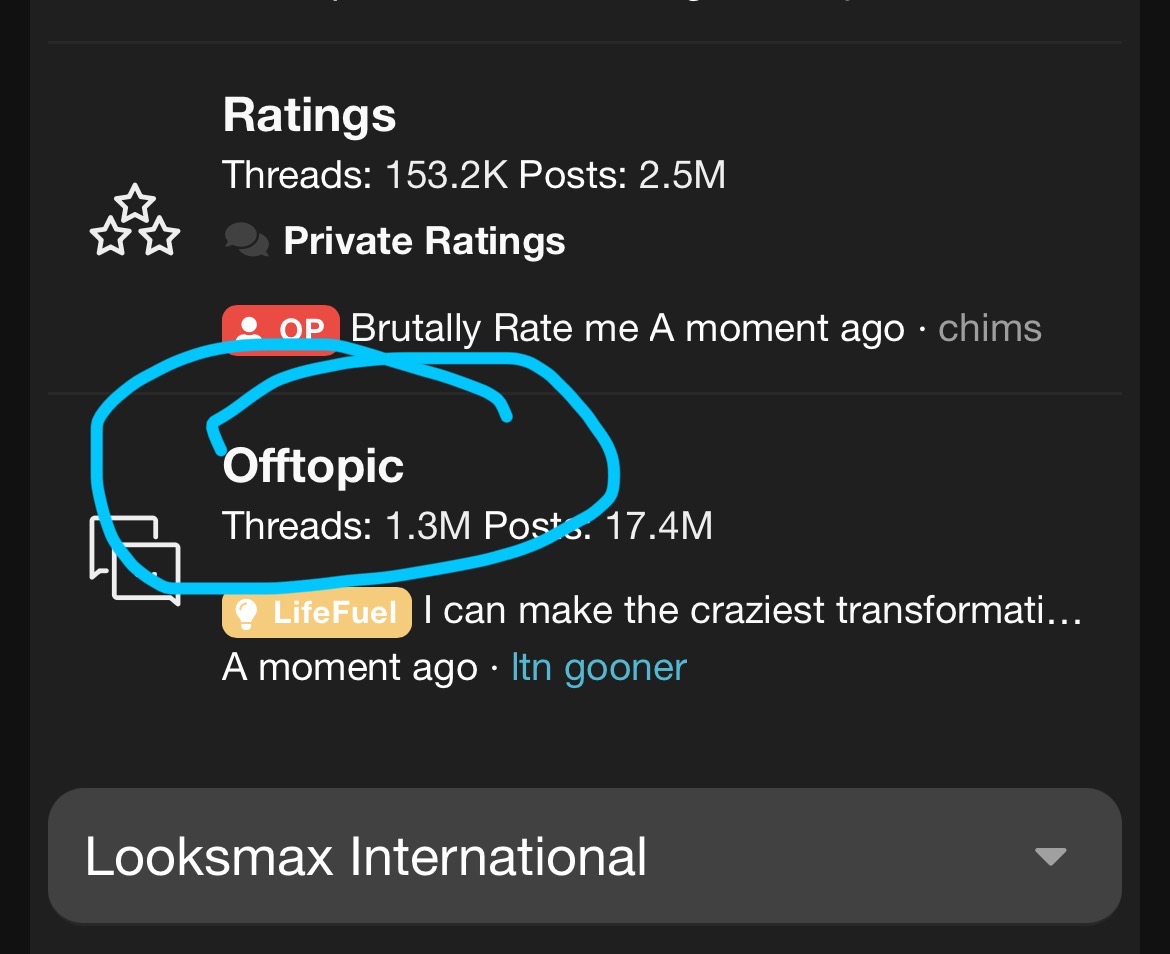Click the person icon inside OP badge
The width and height of the screenshot is (1170, 954).
tap(250, 329)
